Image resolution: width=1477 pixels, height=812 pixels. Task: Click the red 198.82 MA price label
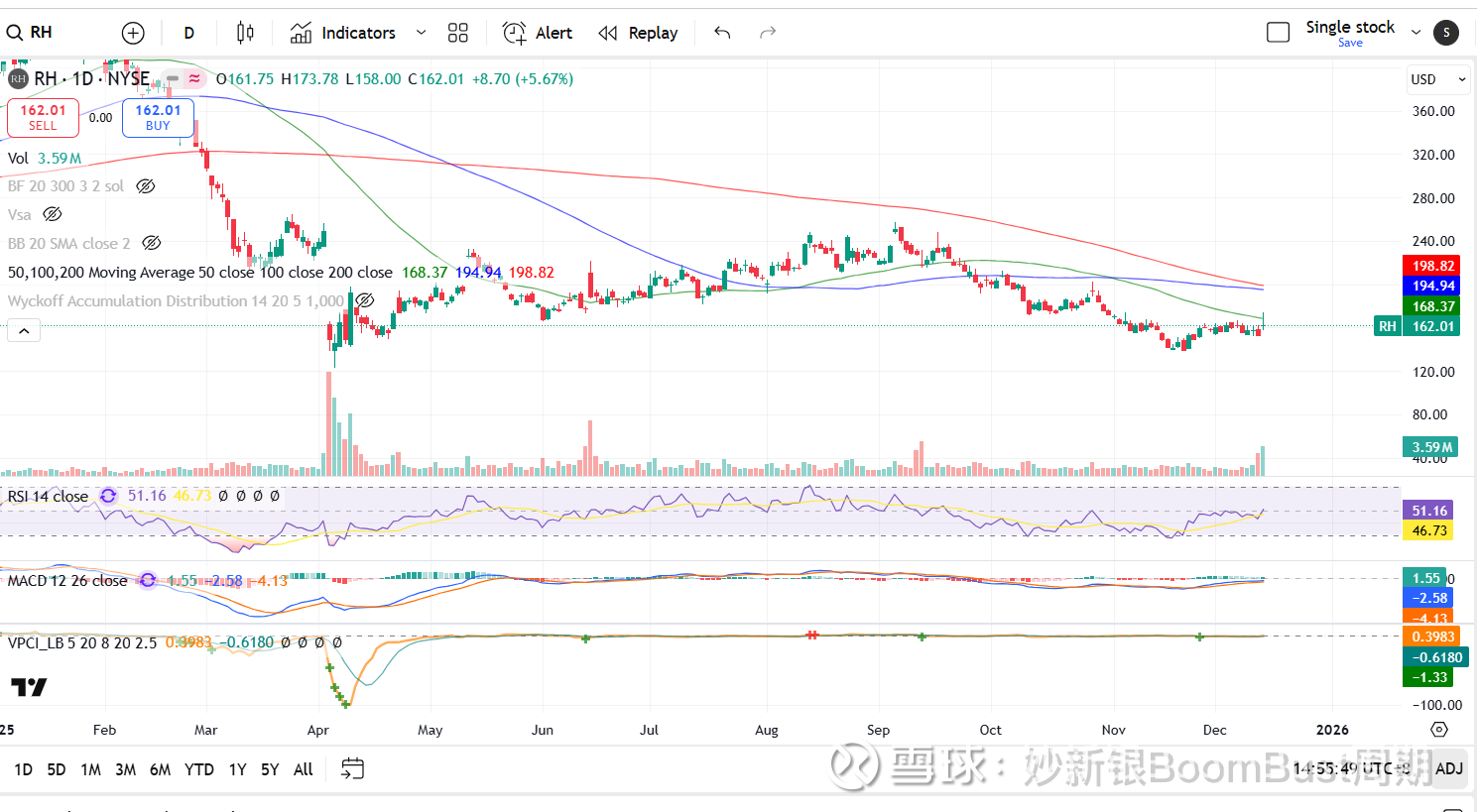point(1430,266)
